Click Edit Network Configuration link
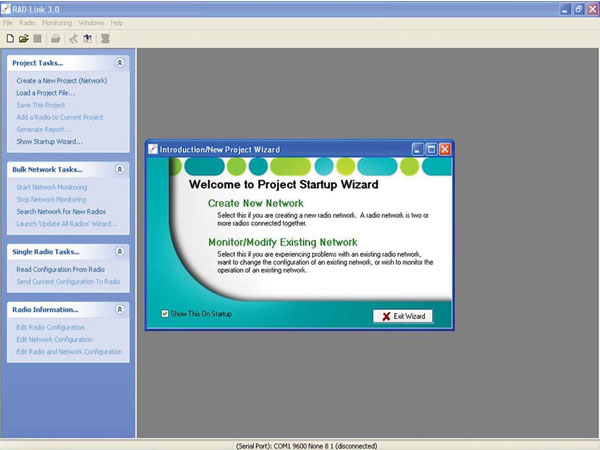The image size is (600, 450). (x=54, y=339)
